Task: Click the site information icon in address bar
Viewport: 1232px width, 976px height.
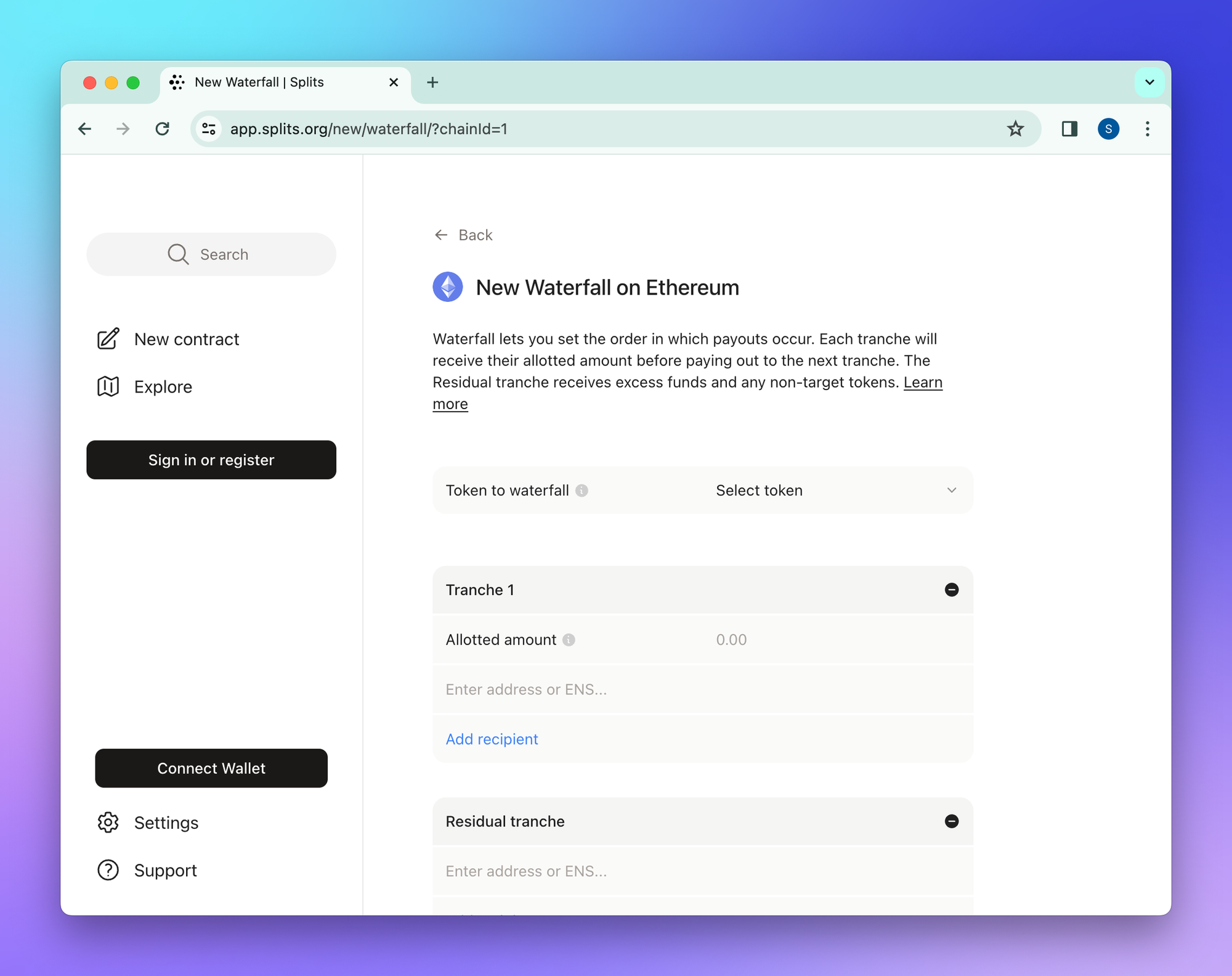Action: pos(209,129)
